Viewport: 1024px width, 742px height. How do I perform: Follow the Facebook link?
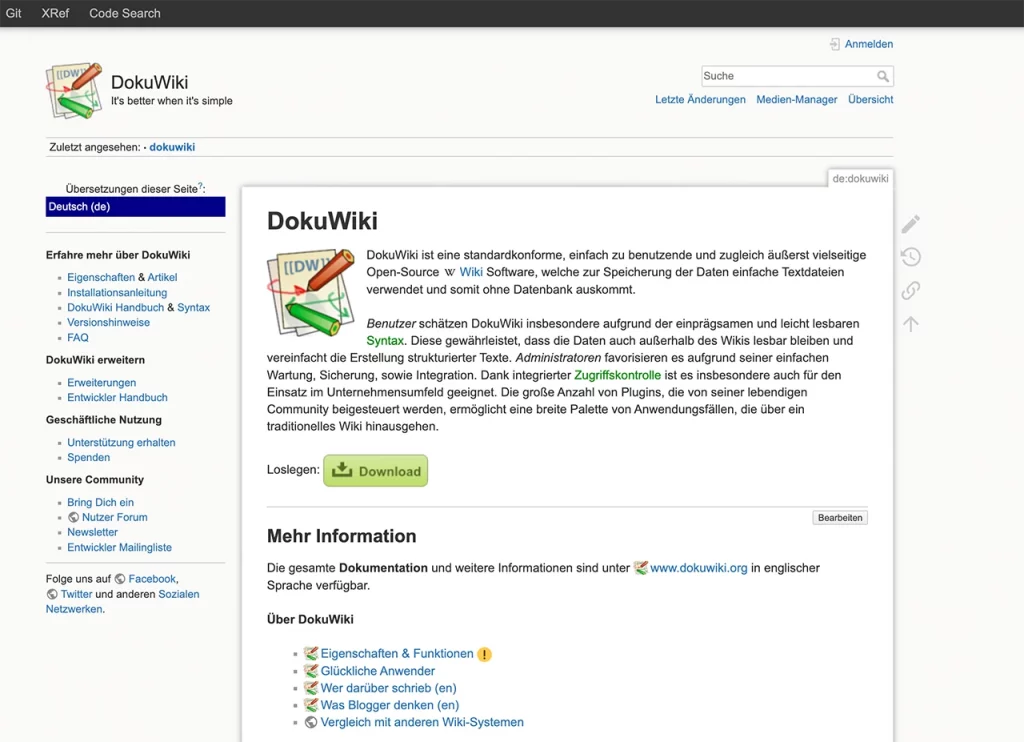click(x=152, y=579)
